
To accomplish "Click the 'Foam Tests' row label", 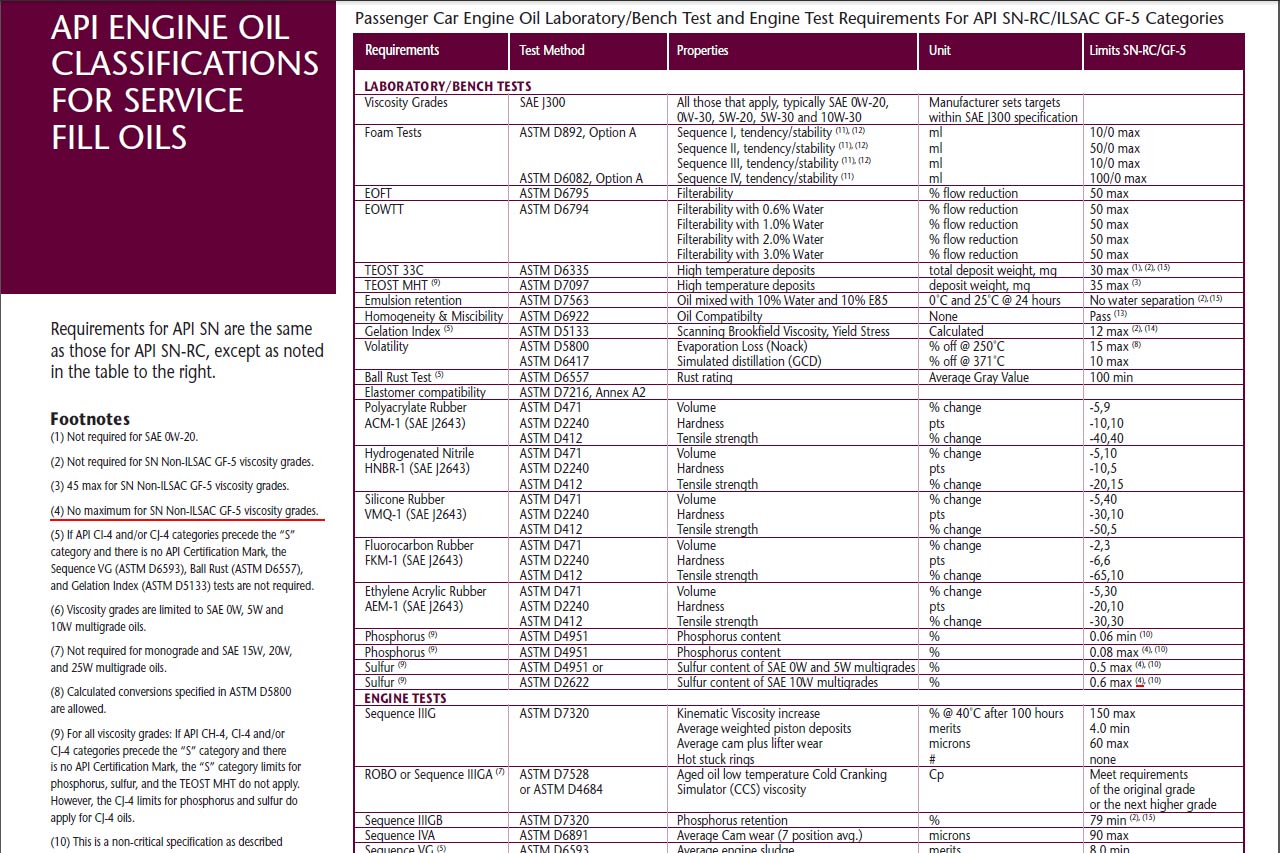I will (x=393, y=132).
